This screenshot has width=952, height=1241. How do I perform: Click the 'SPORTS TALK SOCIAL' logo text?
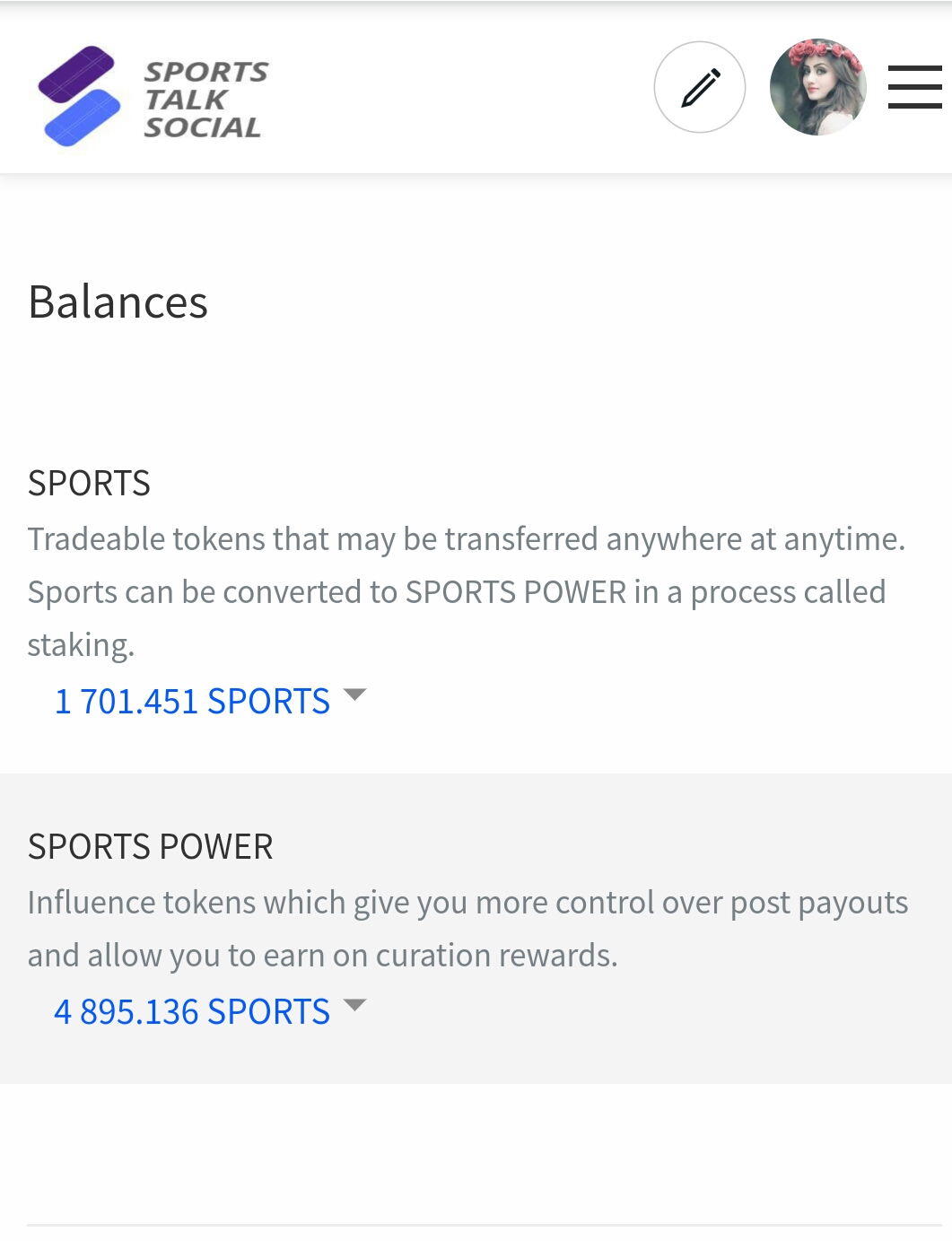(205, 99)
